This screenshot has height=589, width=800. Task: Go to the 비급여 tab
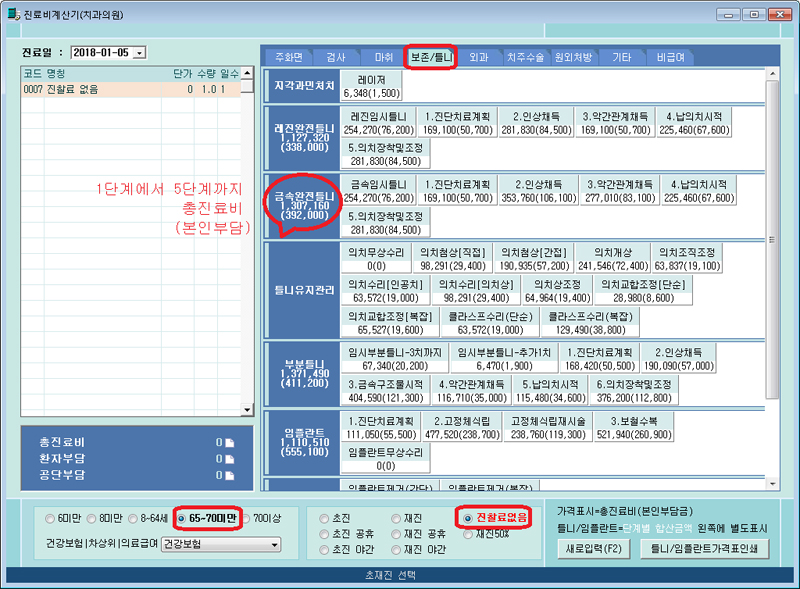click(x=669, y=57)
